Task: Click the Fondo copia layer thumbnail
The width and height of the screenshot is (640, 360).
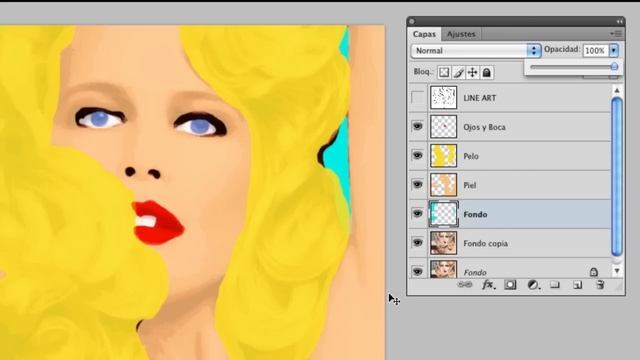Action: [443, 242]
